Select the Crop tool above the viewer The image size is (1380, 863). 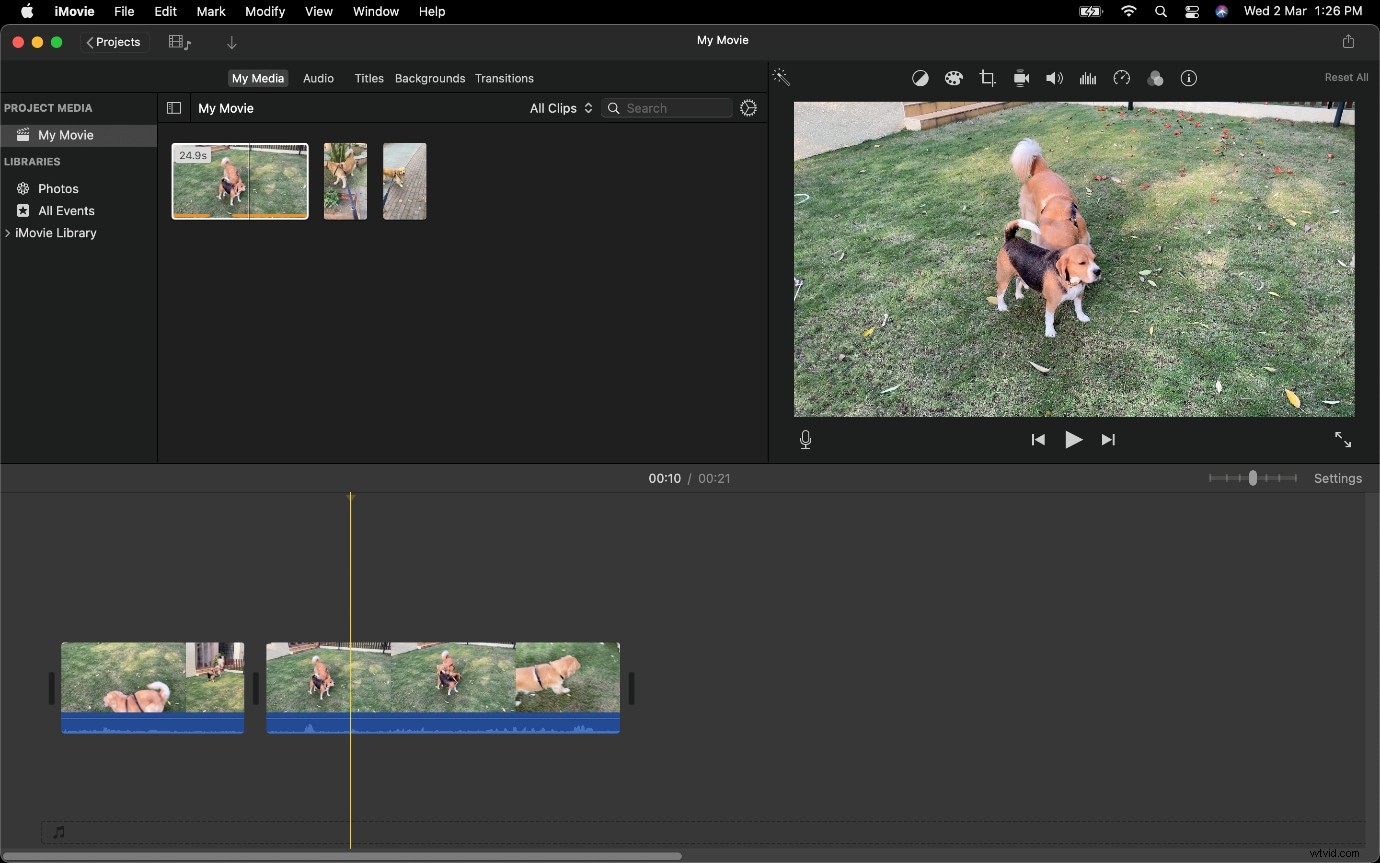988,78
